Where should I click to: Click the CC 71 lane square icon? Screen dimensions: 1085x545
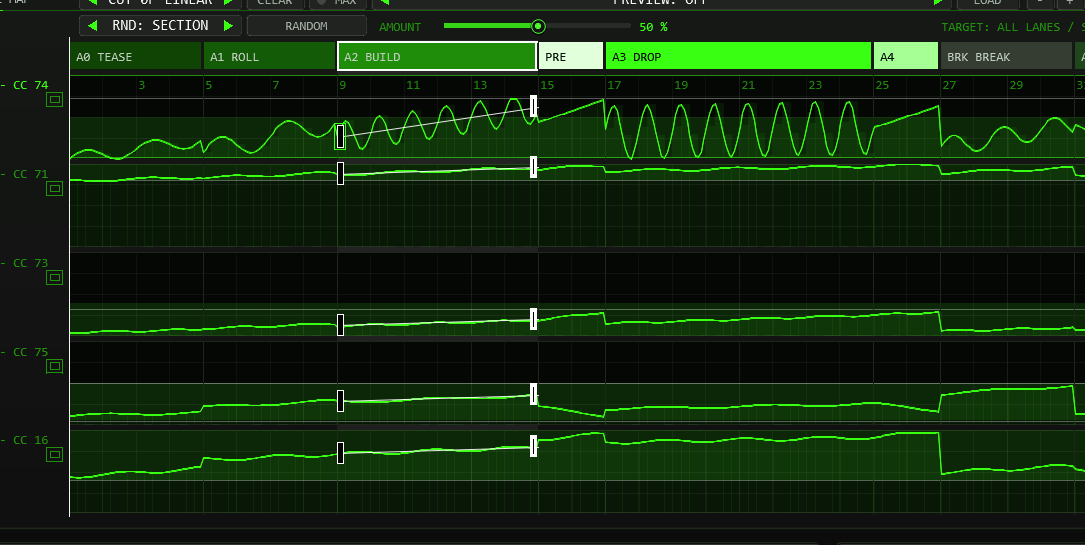click(55, 188)
